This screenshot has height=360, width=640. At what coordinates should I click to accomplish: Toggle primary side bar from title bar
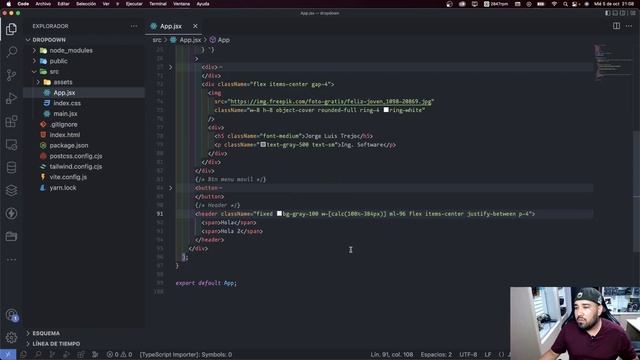point(608,13)
